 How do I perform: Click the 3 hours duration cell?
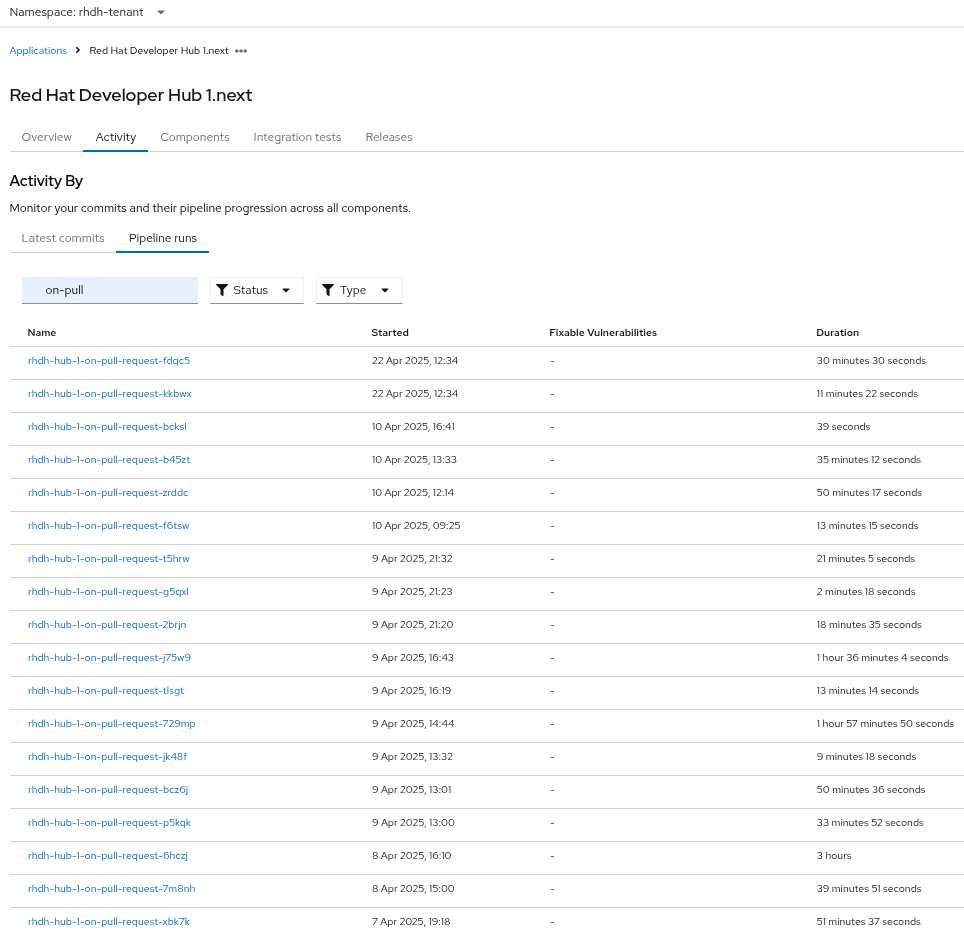tap(834, 856)
